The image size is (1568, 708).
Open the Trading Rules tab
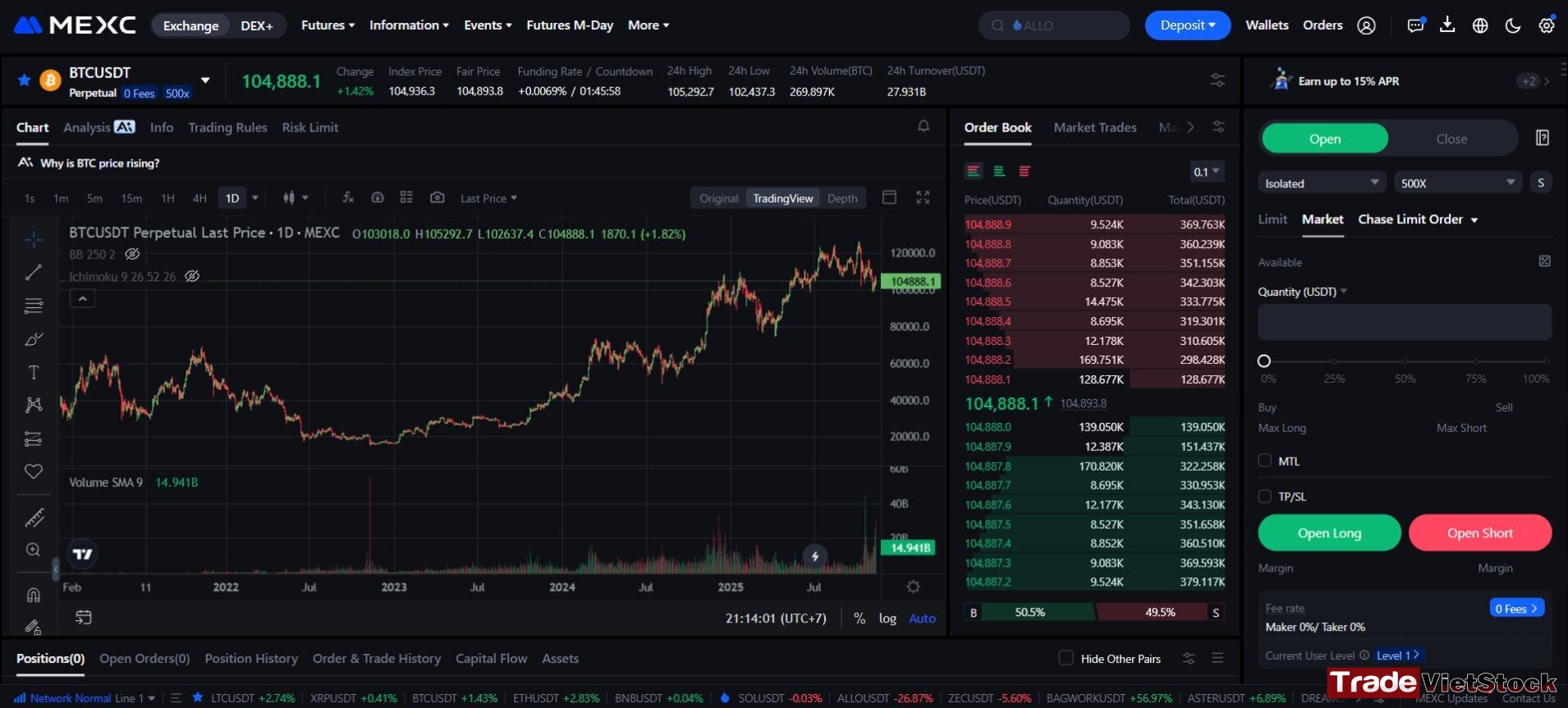click(227, 127)
